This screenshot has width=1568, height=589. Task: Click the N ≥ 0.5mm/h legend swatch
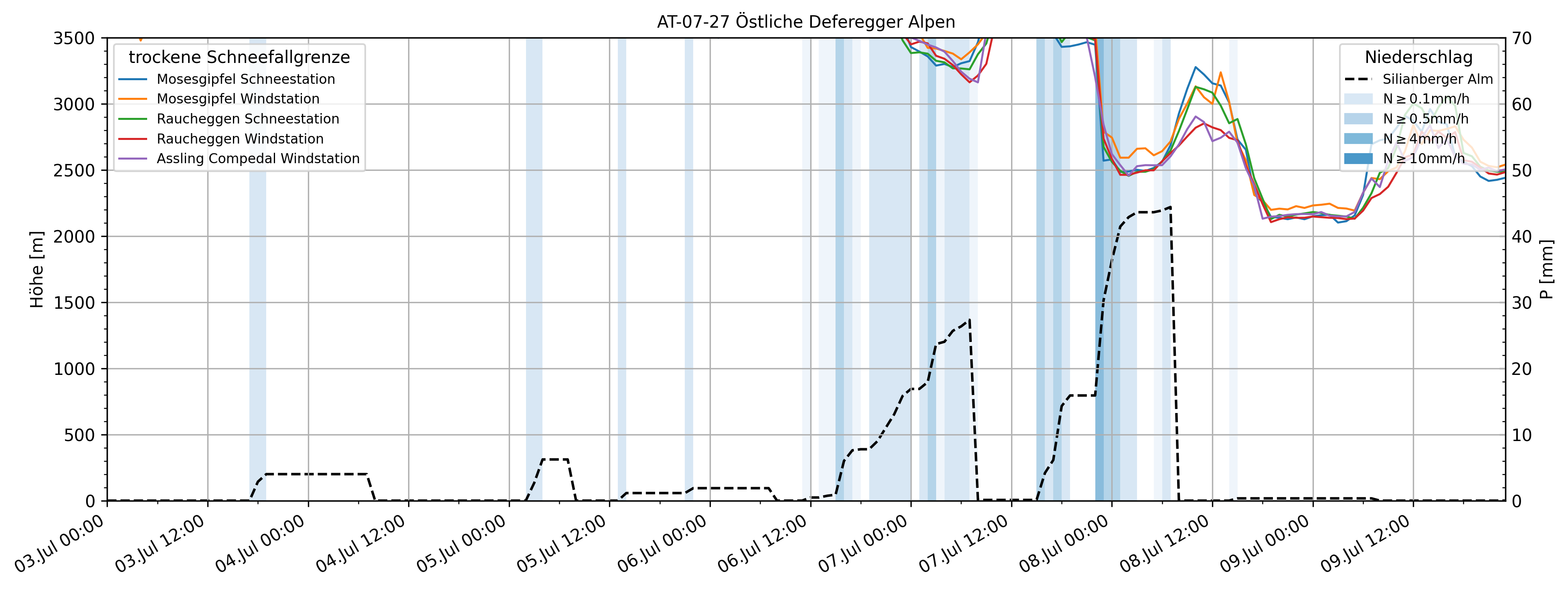click(x=1358, y=119)
